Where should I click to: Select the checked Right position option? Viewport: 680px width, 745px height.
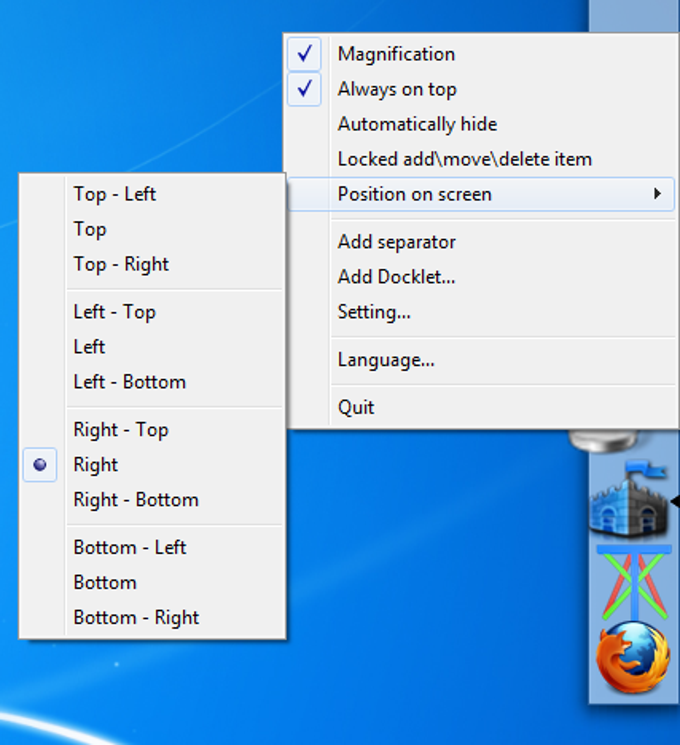click(x=152, y=465)
